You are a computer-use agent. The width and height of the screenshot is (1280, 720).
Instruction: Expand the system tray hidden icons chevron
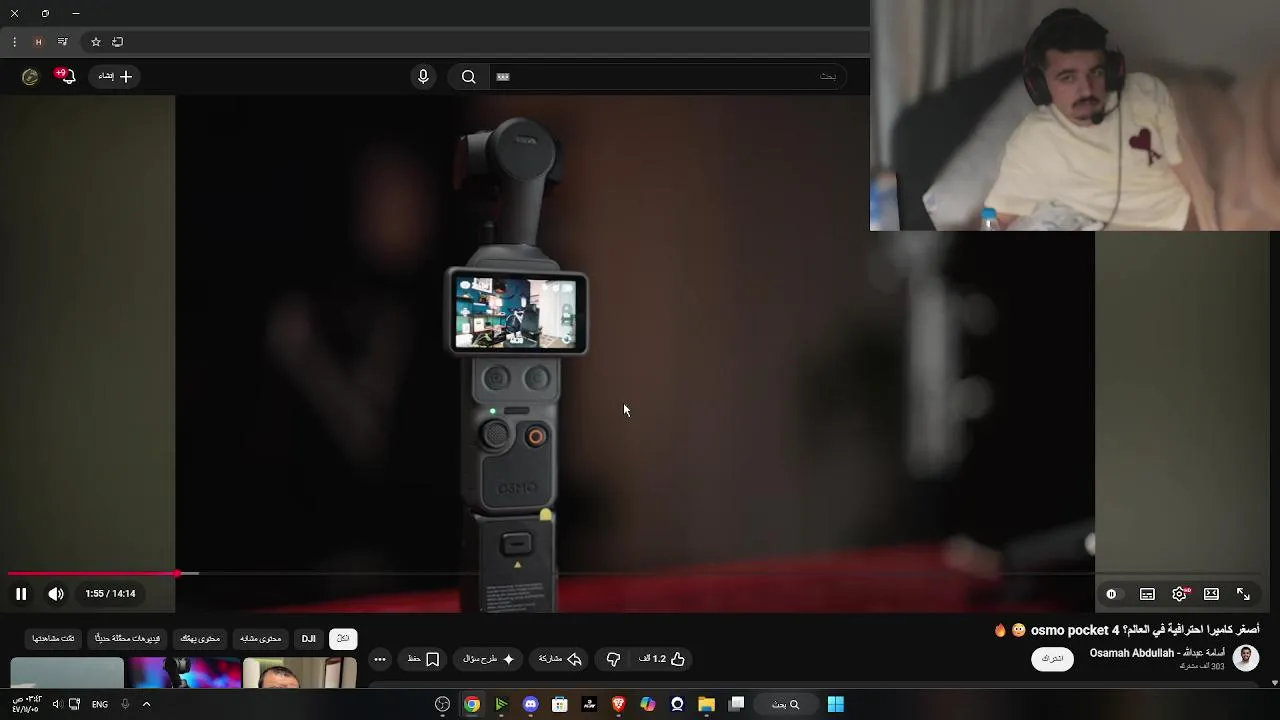click(146, 704)
